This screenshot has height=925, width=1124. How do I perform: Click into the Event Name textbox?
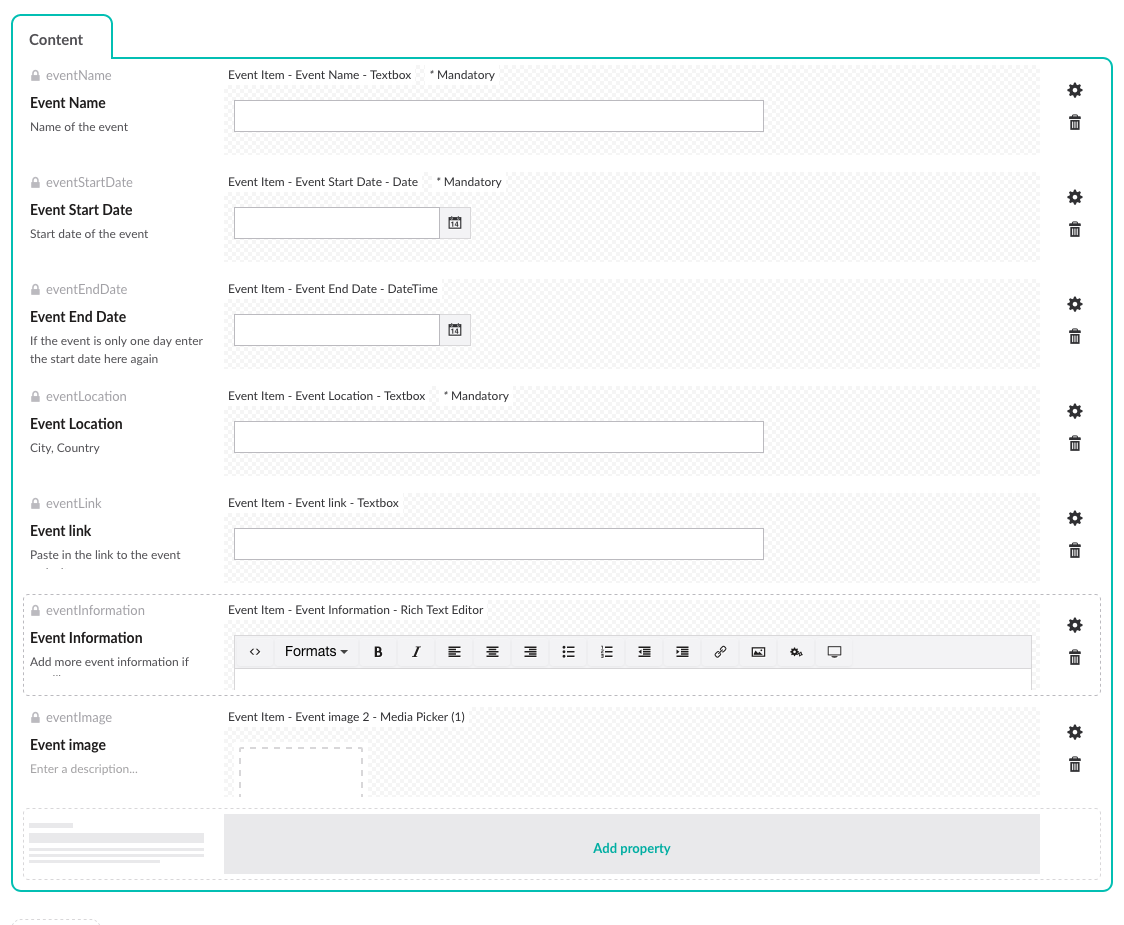coord(498,116)
